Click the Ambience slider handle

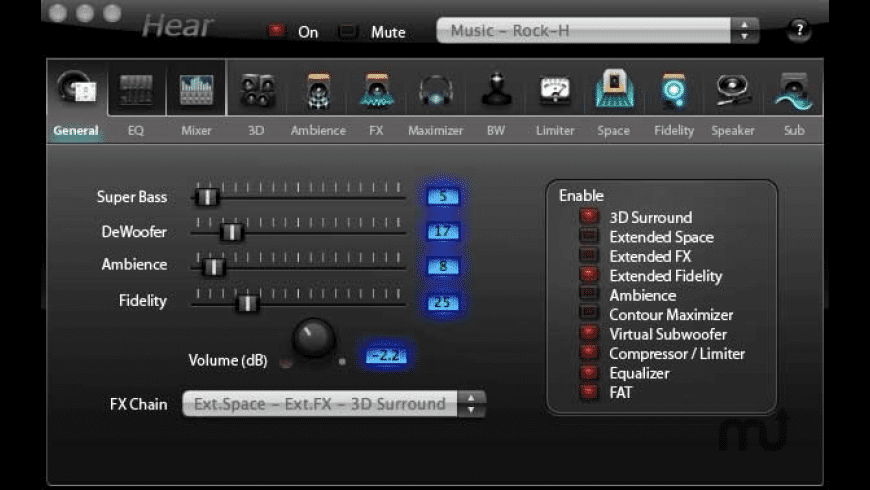(213, 267)
